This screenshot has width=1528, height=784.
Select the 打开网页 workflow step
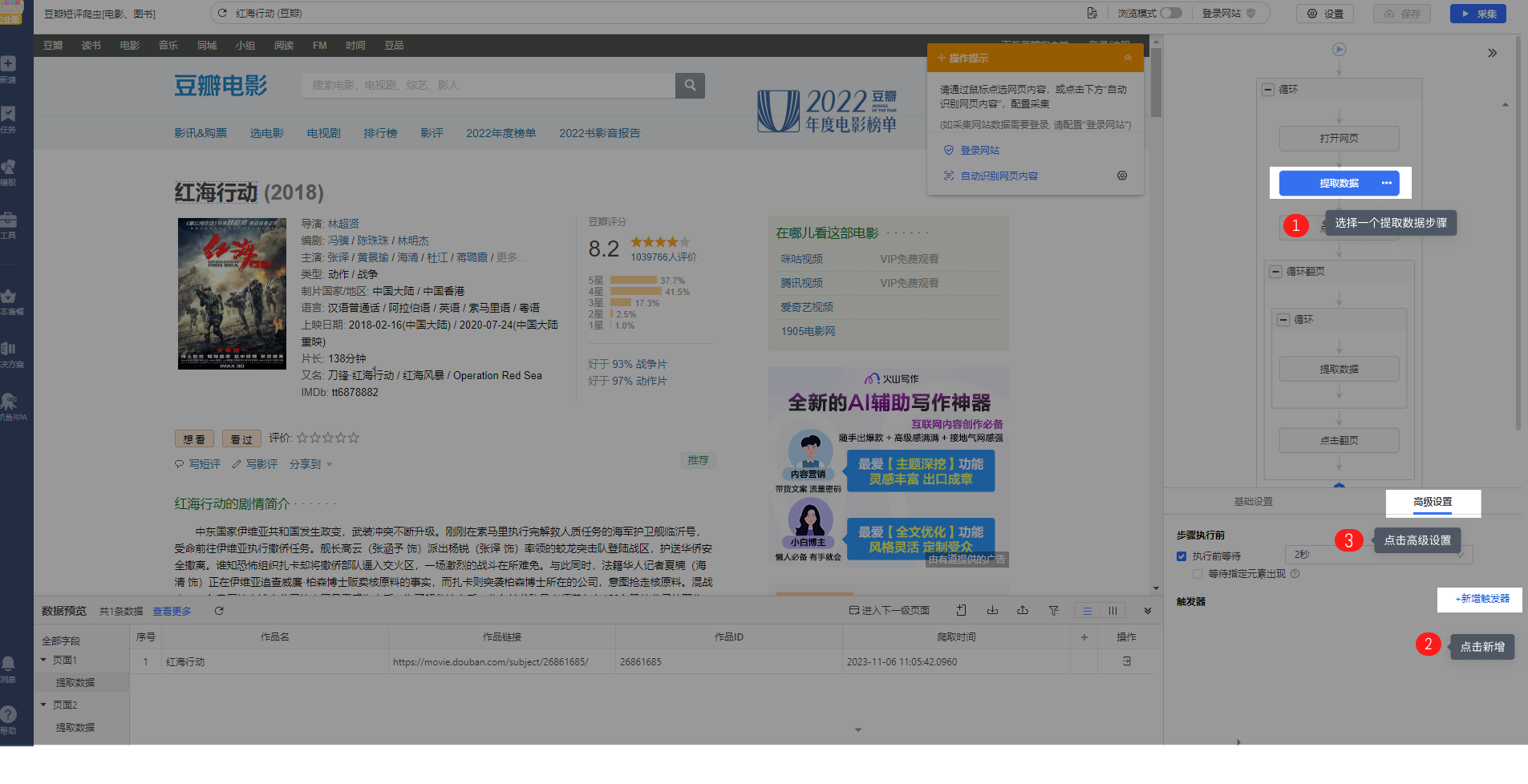pyautogui.click(x=1339, y=139)
